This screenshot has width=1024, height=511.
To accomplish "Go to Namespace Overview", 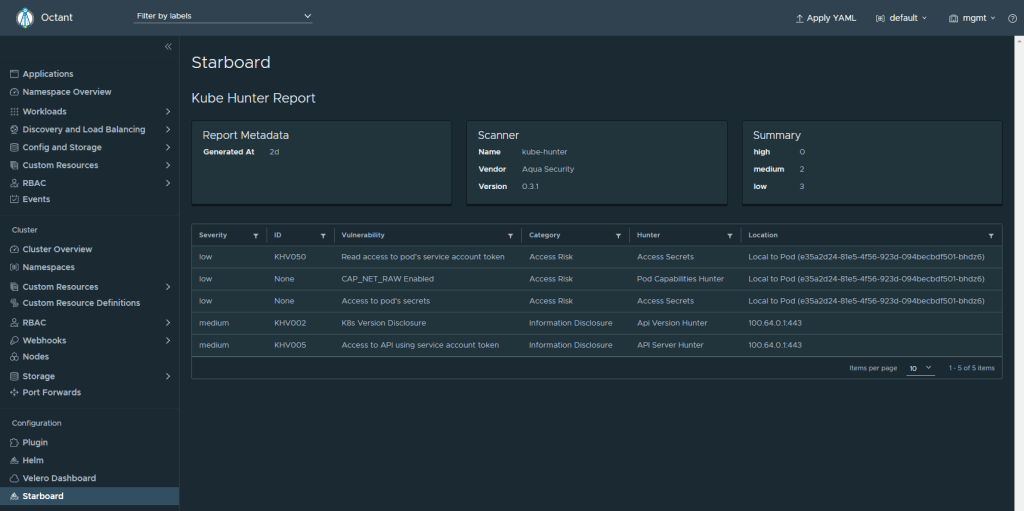I will (x=67, y=92).
